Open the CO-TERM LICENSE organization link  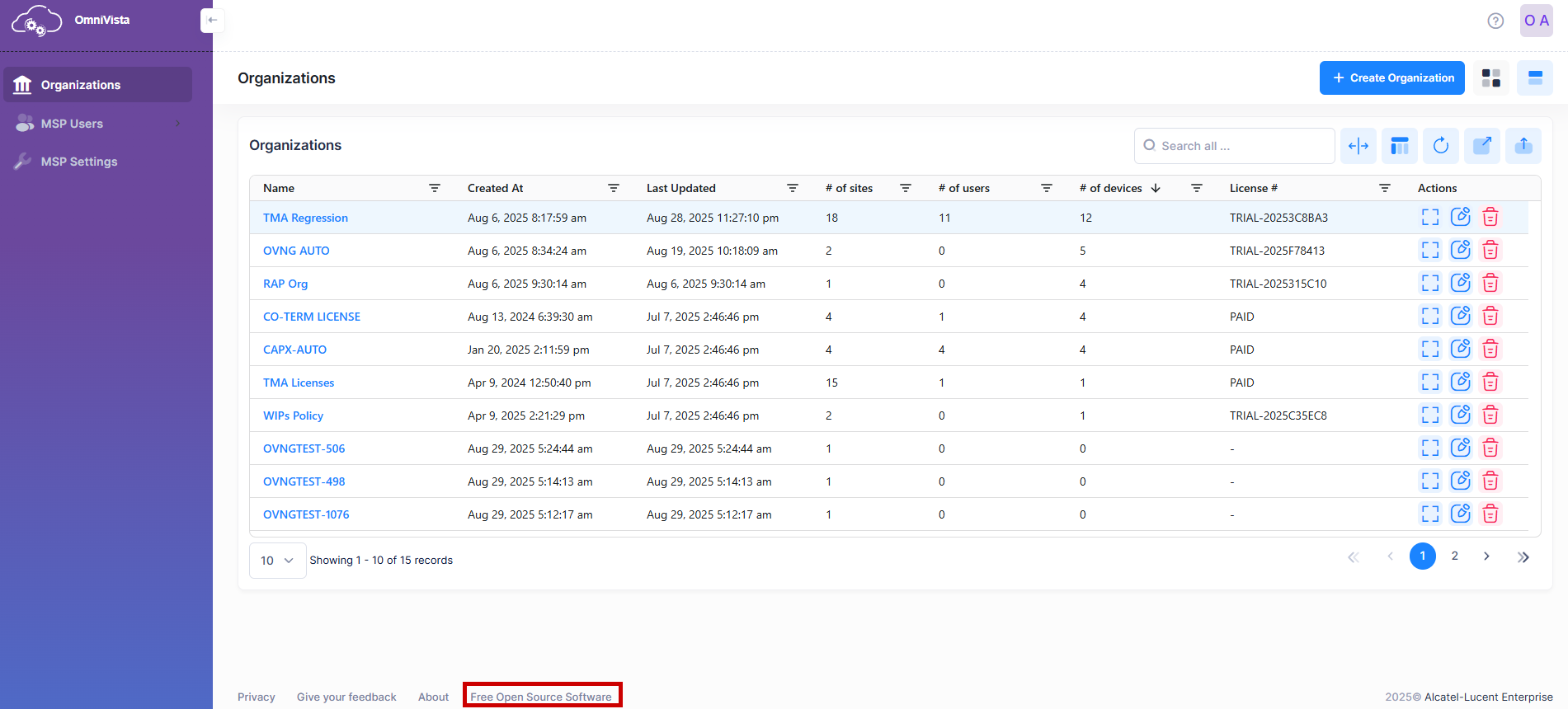pyautogui.click(x=311, y=317)
